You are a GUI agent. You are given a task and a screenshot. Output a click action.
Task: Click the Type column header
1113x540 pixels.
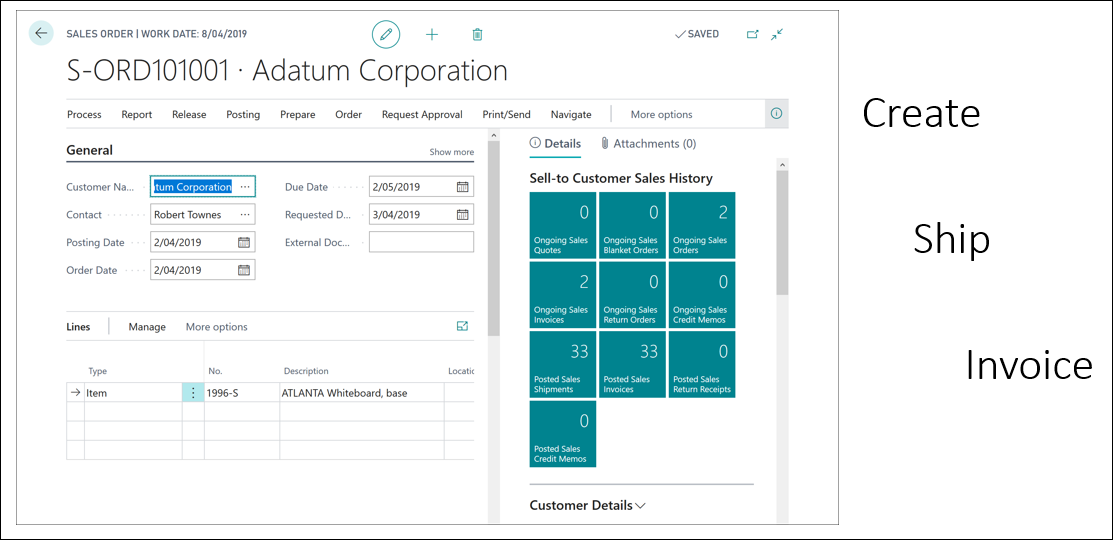tap(97, 371)
